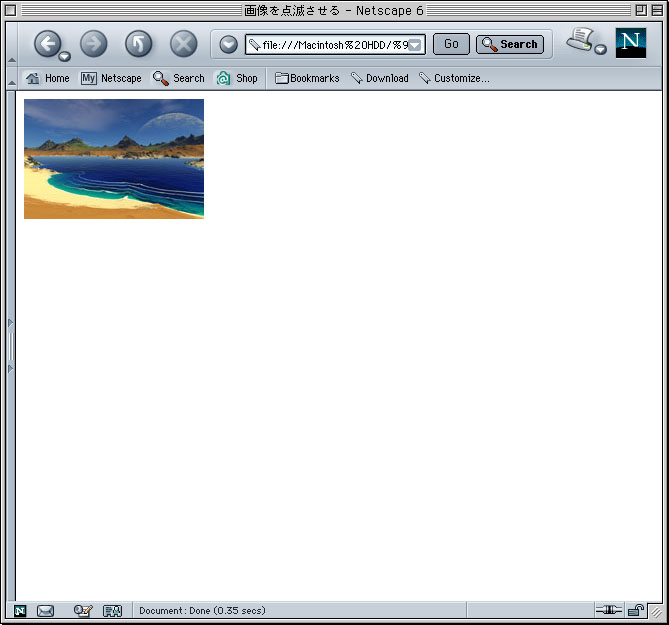Open Search link in personal toolbar

coord(179,78)
